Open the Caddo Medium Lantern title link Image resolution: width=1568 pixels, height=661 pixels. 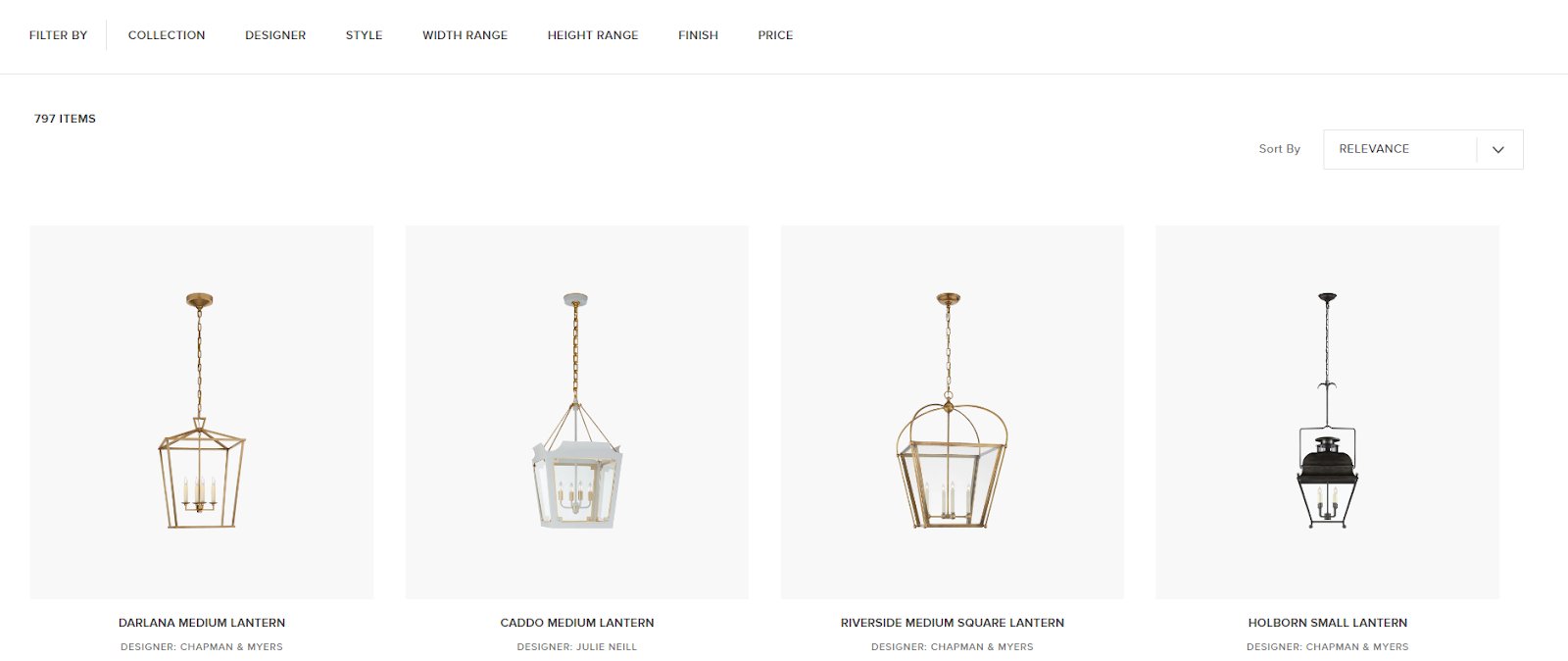[x=577, y=623]
